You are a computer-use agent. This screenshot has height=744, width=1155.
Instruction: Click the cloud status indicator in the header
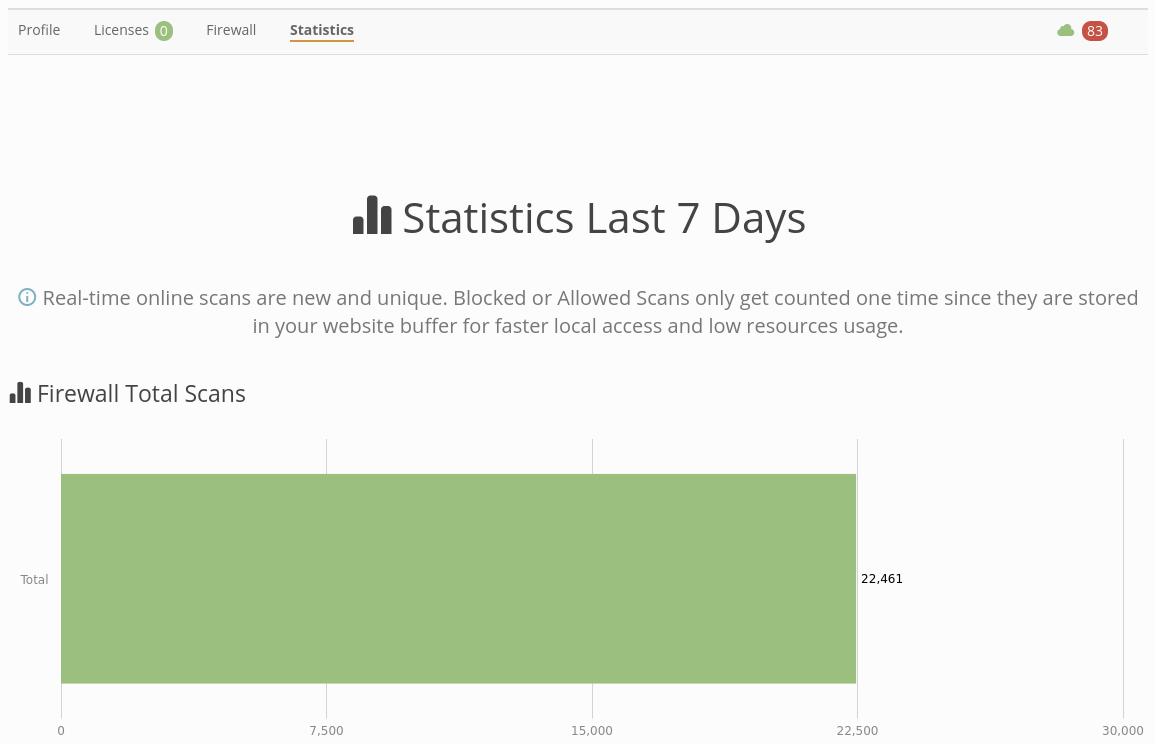pos(1065,30)
